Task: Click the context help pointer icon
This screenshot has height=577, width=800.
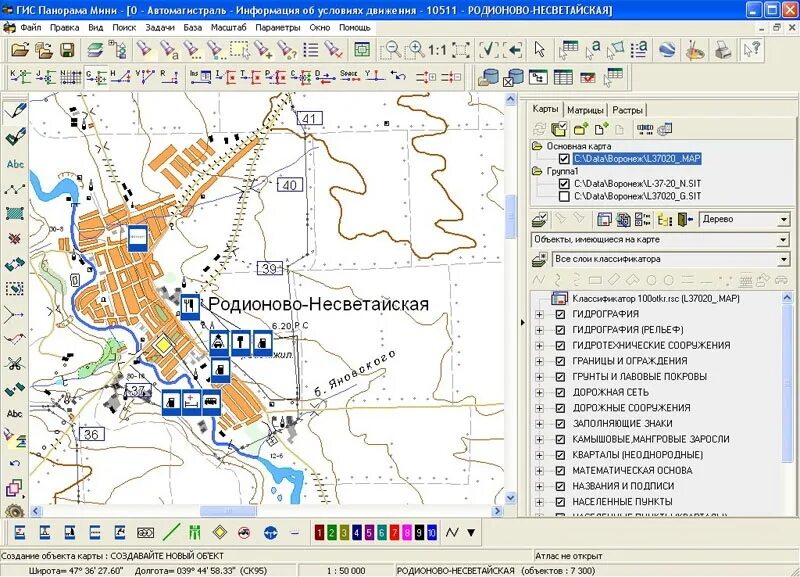Action: pyautogui.click(x=752, y=49)
